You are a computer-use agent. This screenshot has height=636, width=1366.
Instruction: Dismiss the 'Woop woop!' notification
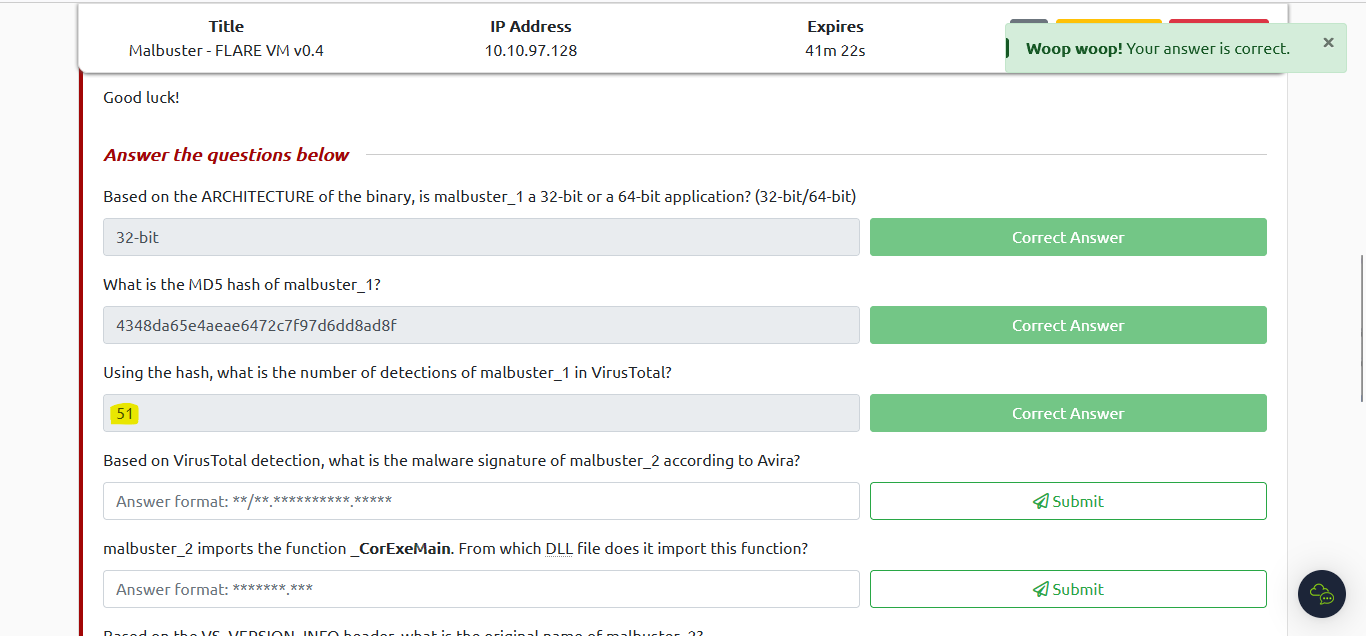tap(1328, 42)
